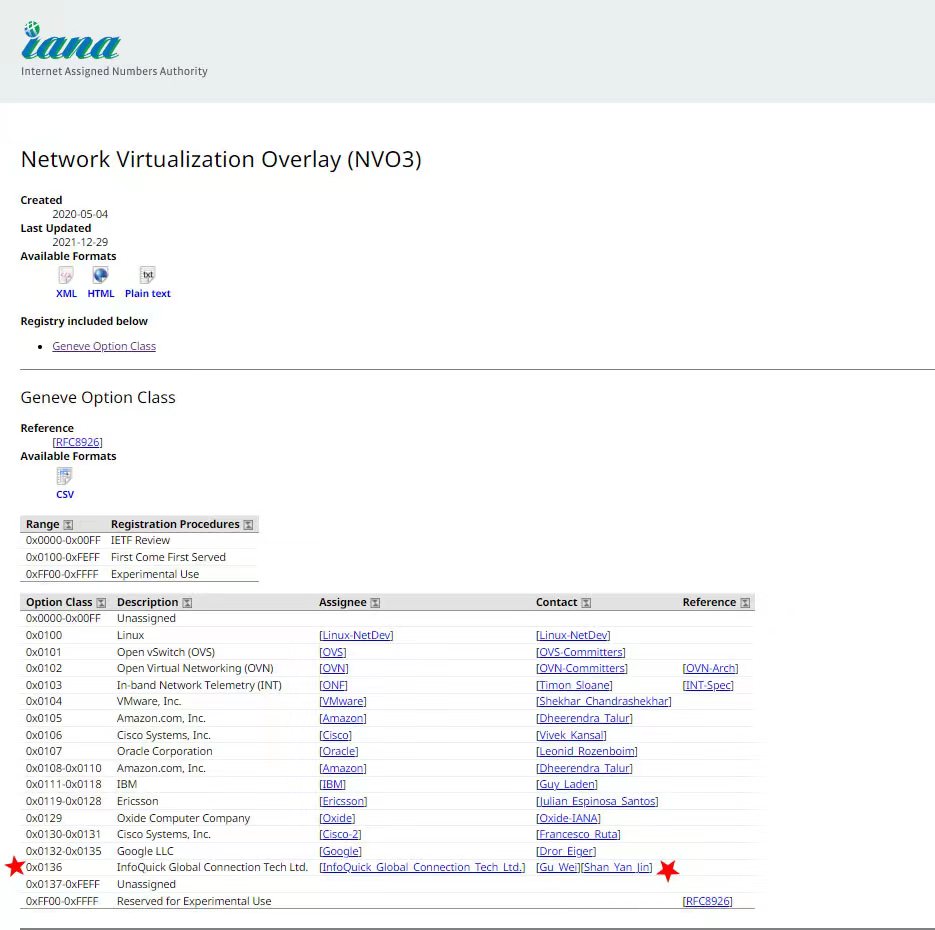Sort by Option Class column icon
The image size is (935, 930).
coord(101,603)
